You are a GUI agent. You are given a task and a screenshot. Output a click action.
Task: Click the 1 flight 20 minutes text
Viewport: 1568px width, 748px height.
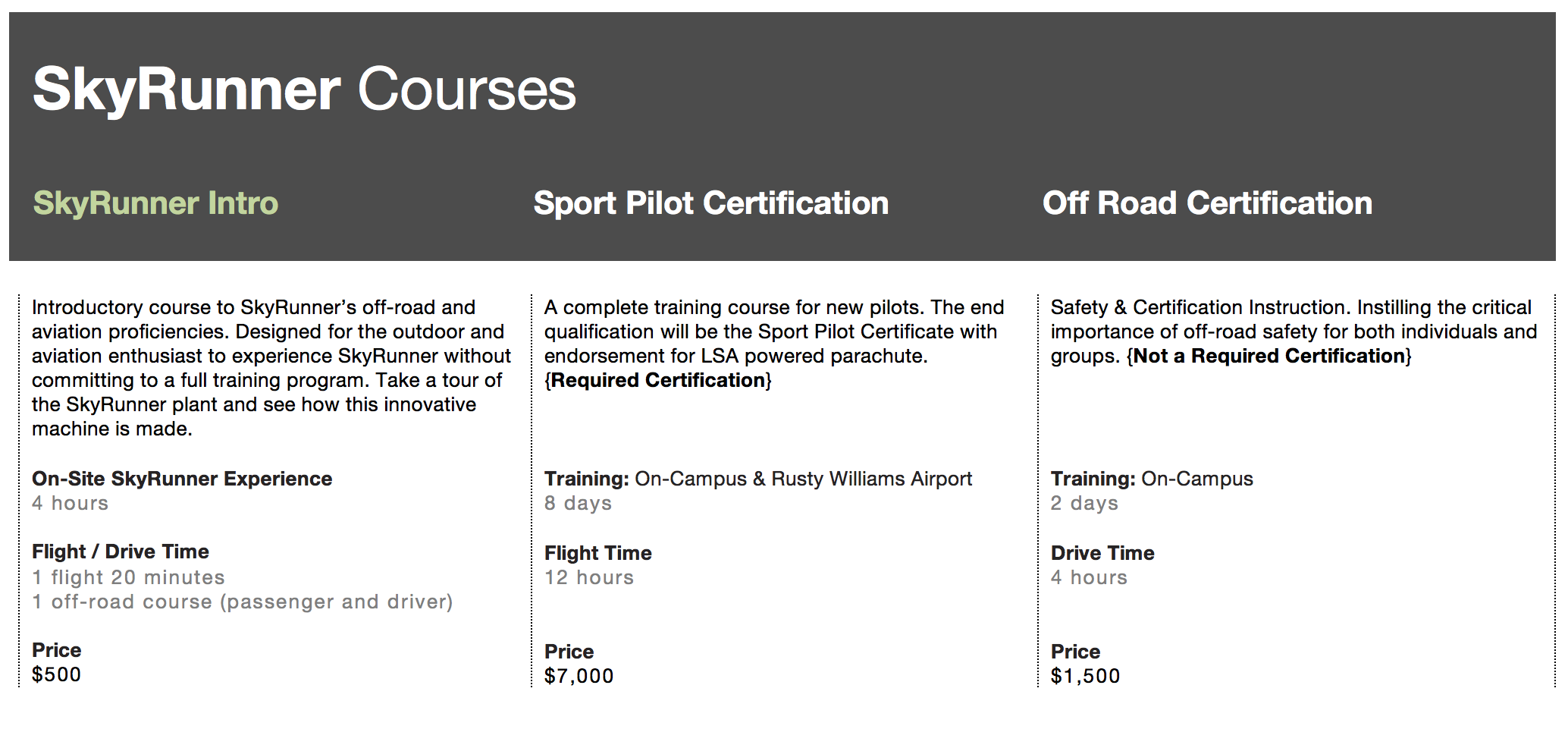coord(128,577)
